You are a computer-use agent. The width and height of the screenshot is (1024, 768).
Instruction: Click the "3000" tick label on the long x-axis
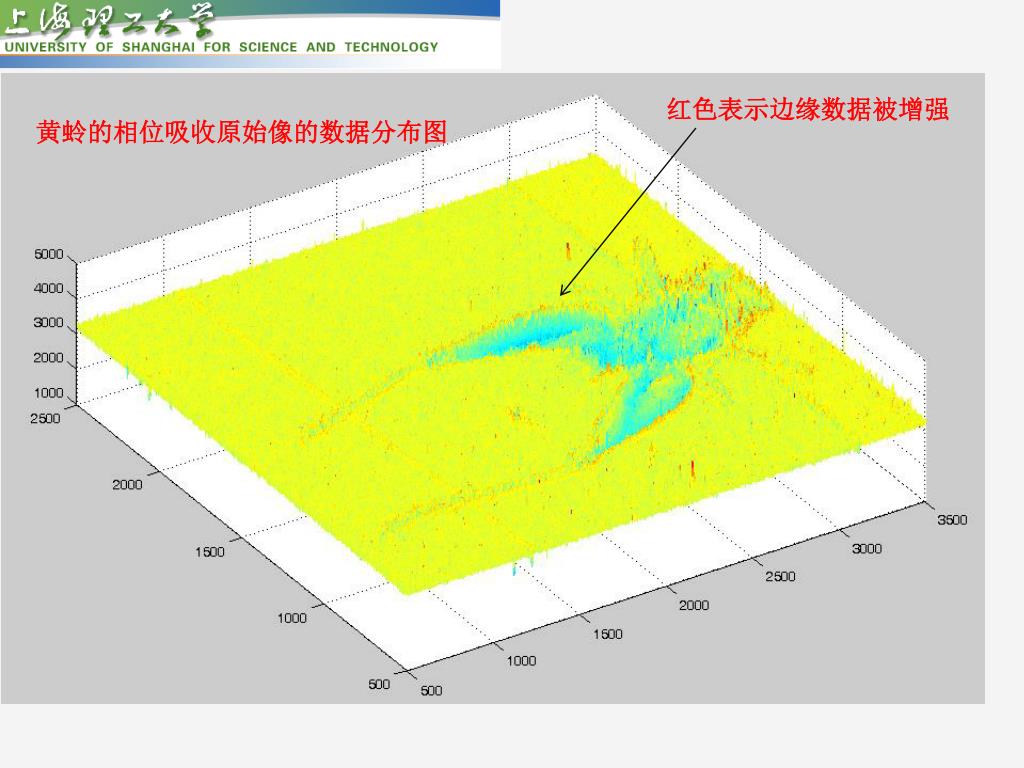(x=867, y=549)
